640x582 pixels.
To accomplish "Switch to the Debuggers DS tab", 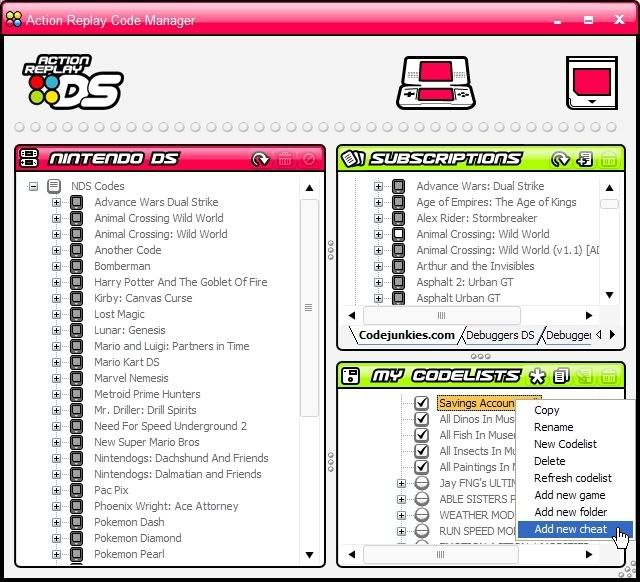I will [x=500, y=335].
